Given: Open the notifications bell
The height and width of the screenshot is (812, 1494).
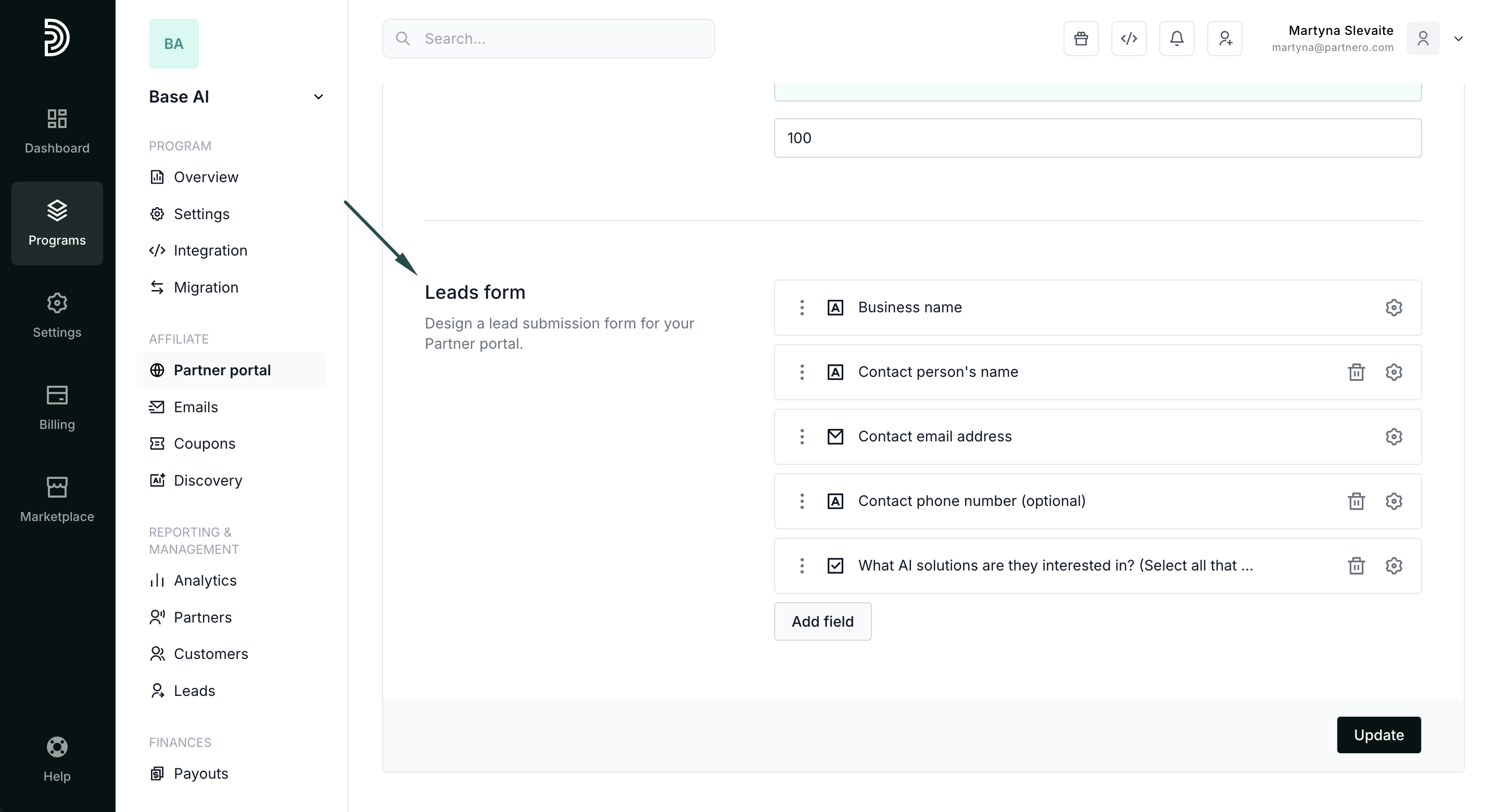Looking at the screenshot, I should tap(1176, 39).
